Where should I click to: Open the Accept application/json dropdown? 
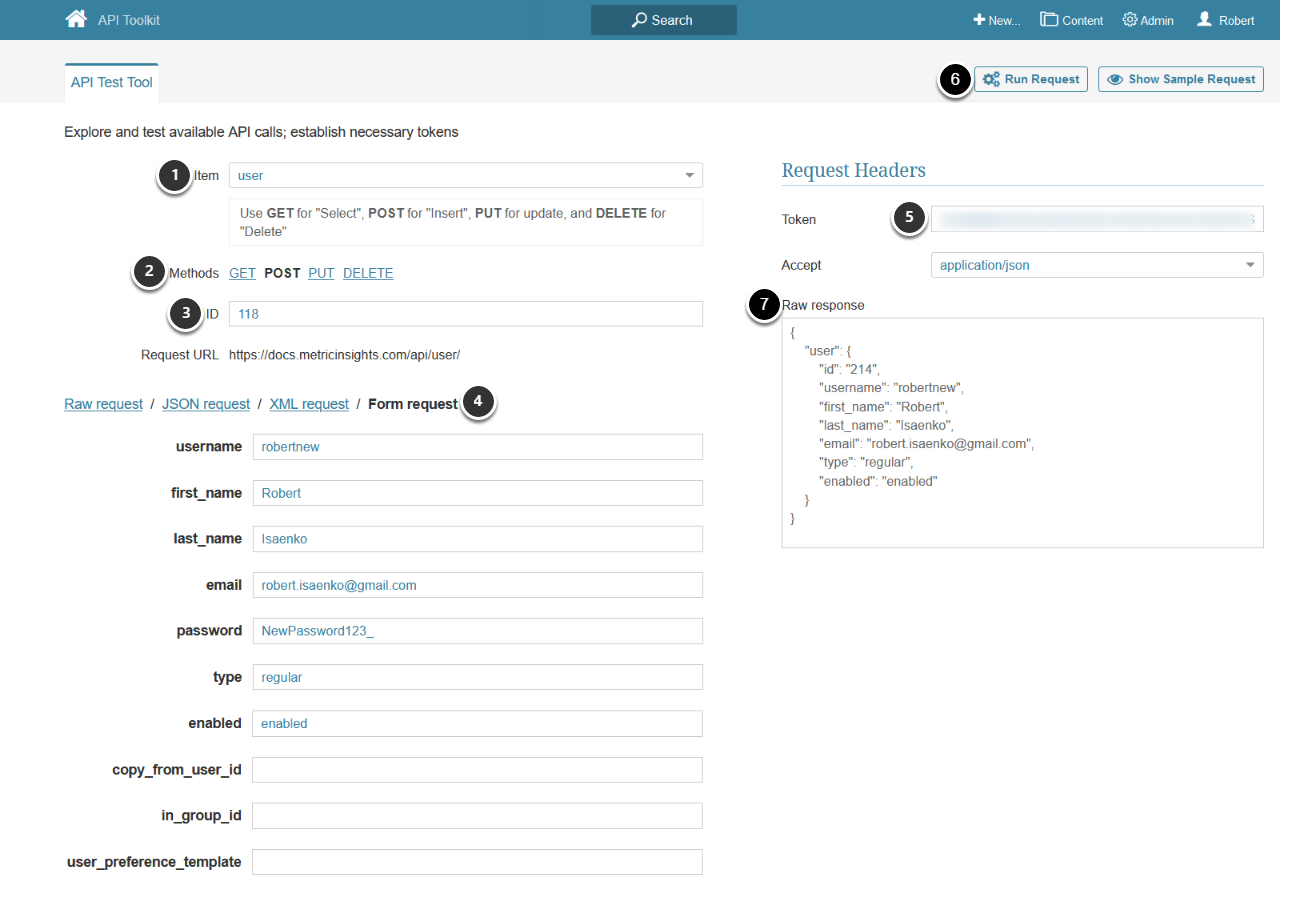[x=1249, y=265]
